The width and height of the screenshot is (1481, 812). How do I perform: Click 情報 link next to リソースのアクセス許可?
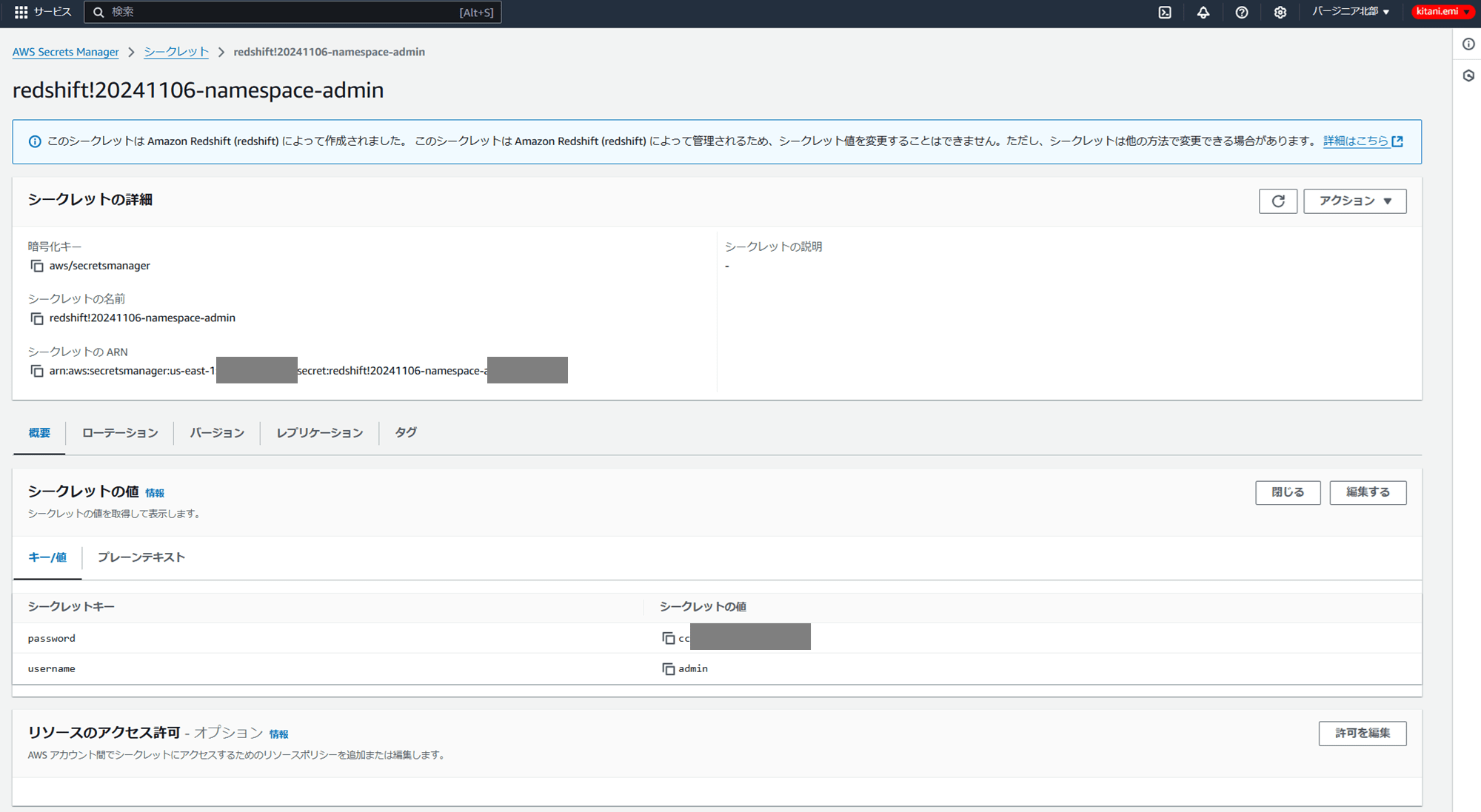278,734
